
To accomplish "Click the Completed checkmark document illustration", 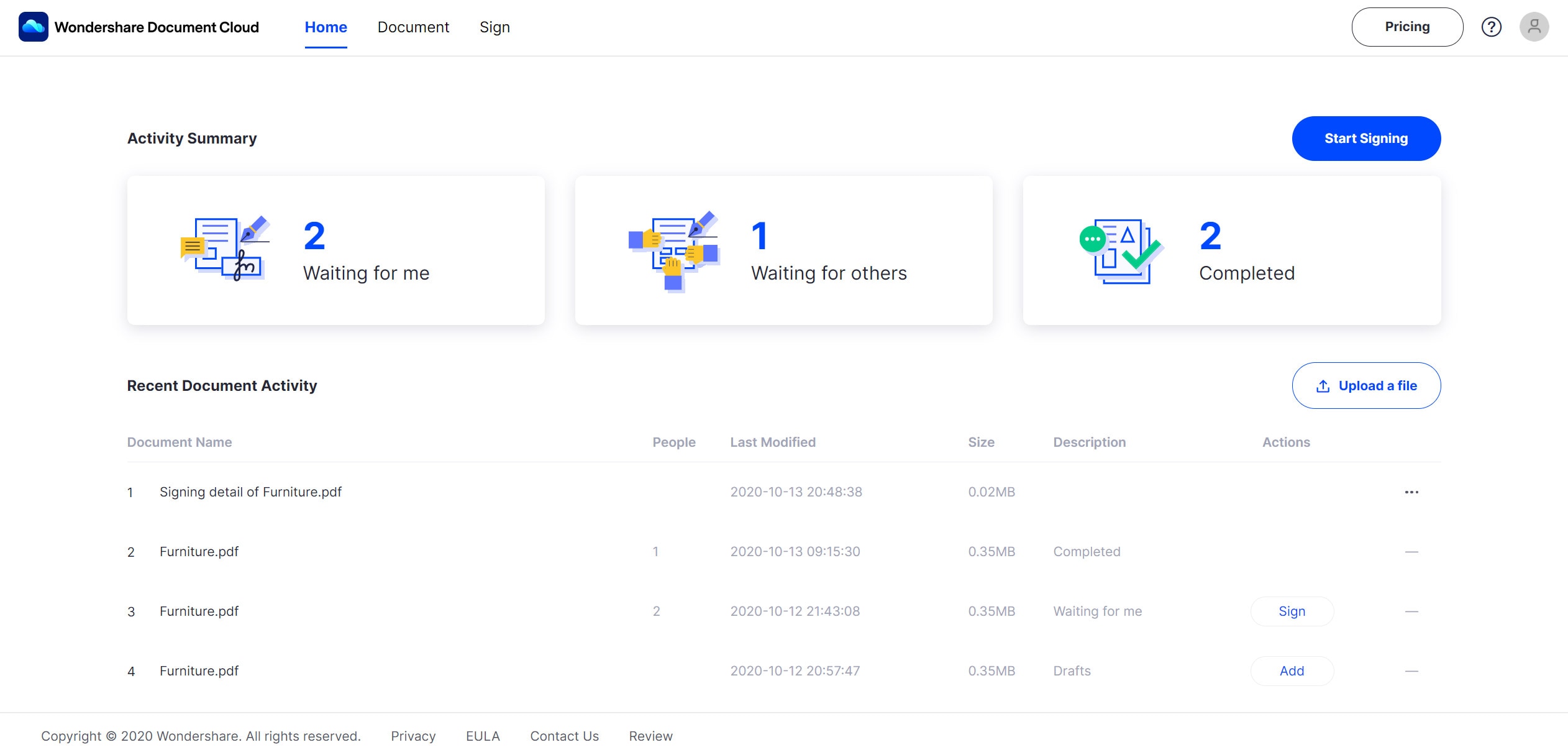I will click(1121, 250).
